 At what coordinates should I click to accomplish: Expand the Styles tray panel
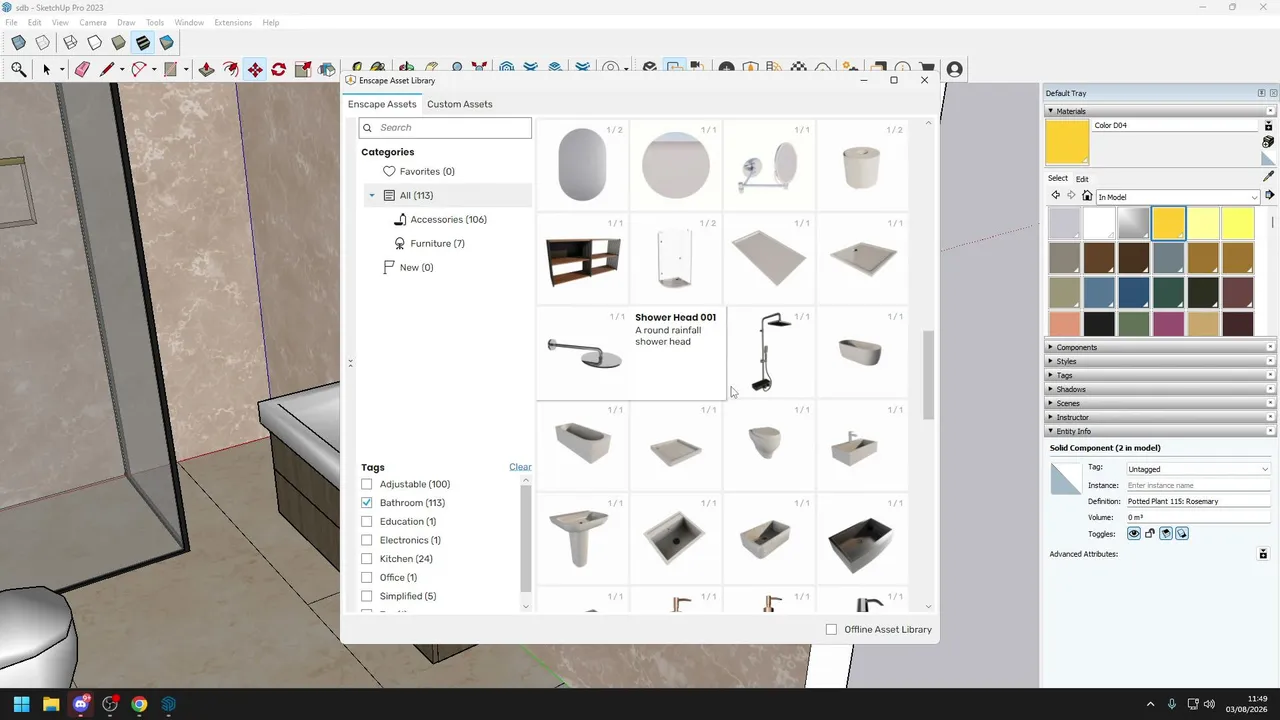[x=1160, y=361]
